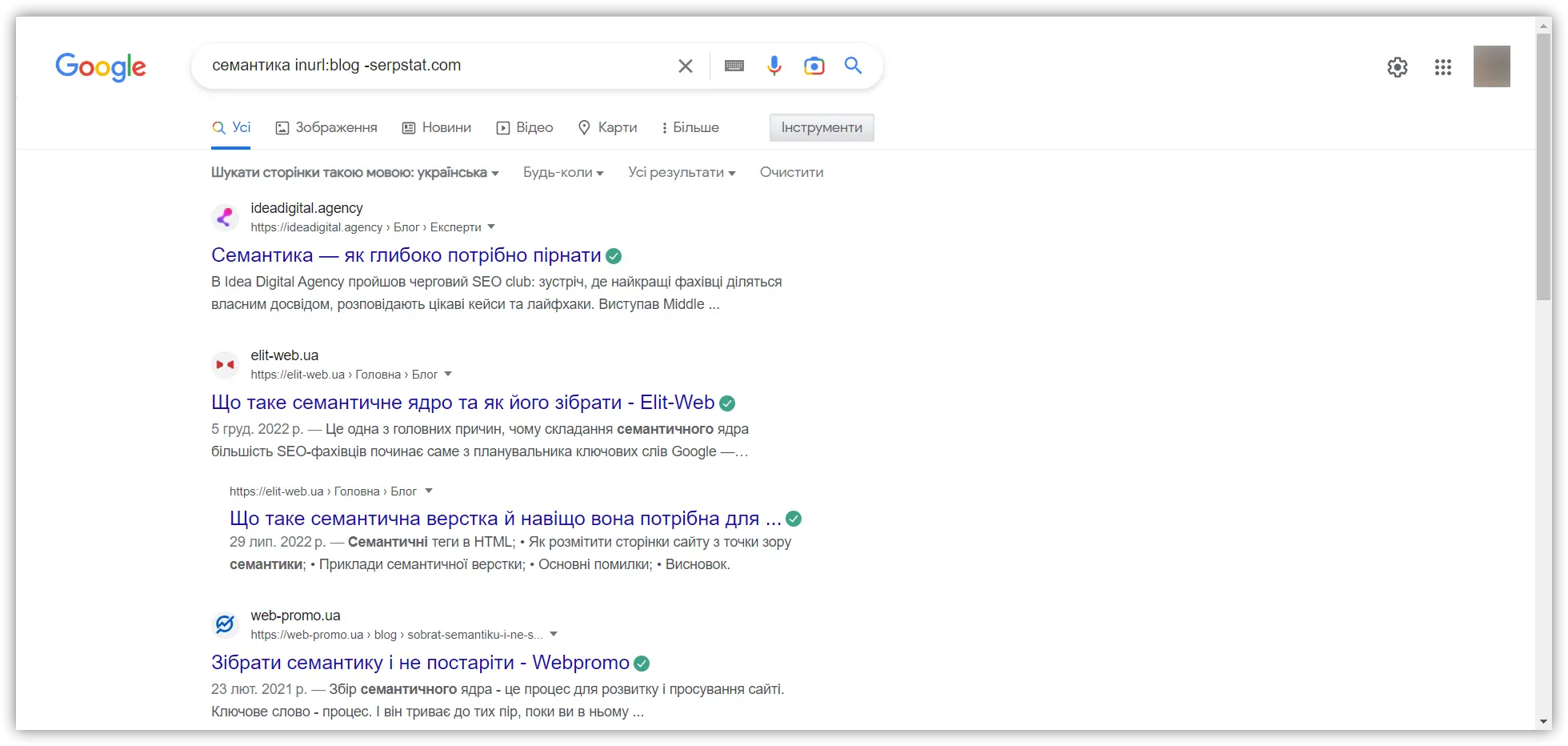The height and width of the screenshot is (746, 1568).
Task: Click the magnifier search button
Action: click(854, 66)
